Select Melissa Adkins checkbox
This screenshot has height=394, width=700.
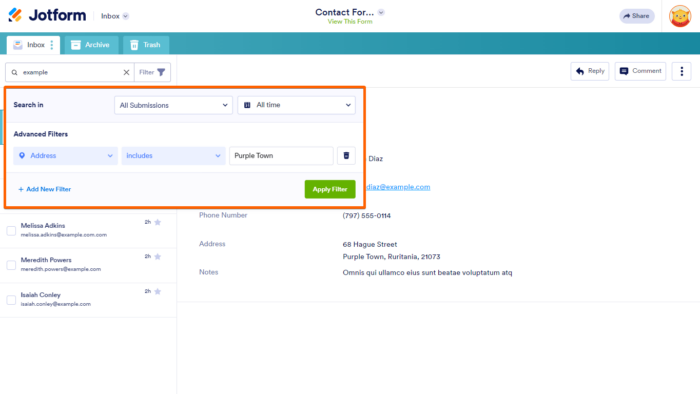click(11, 231)
